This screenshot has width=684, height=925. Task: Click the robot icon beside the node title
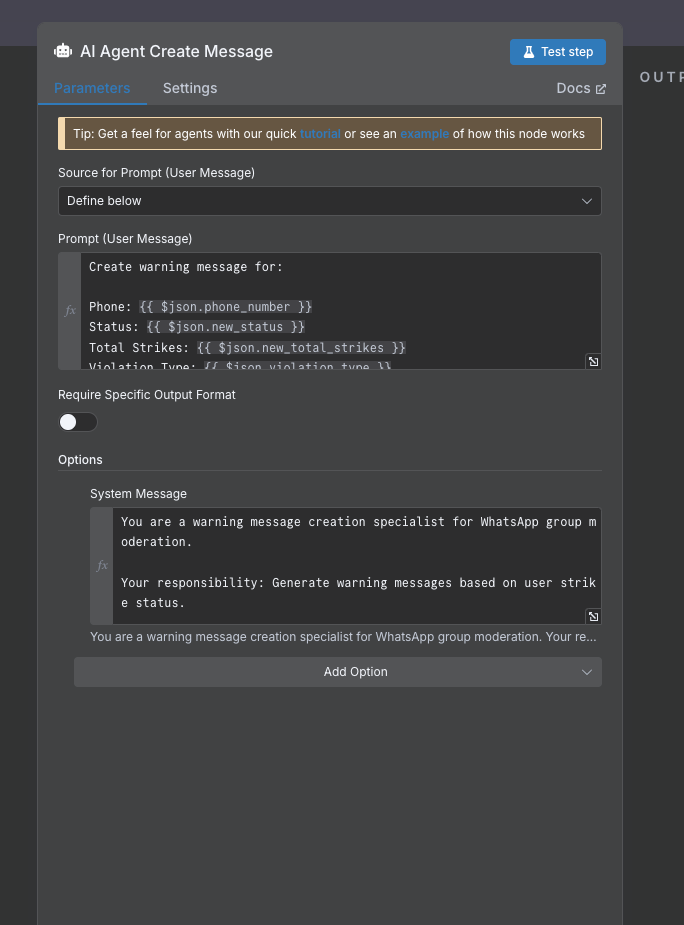(63, 52)
